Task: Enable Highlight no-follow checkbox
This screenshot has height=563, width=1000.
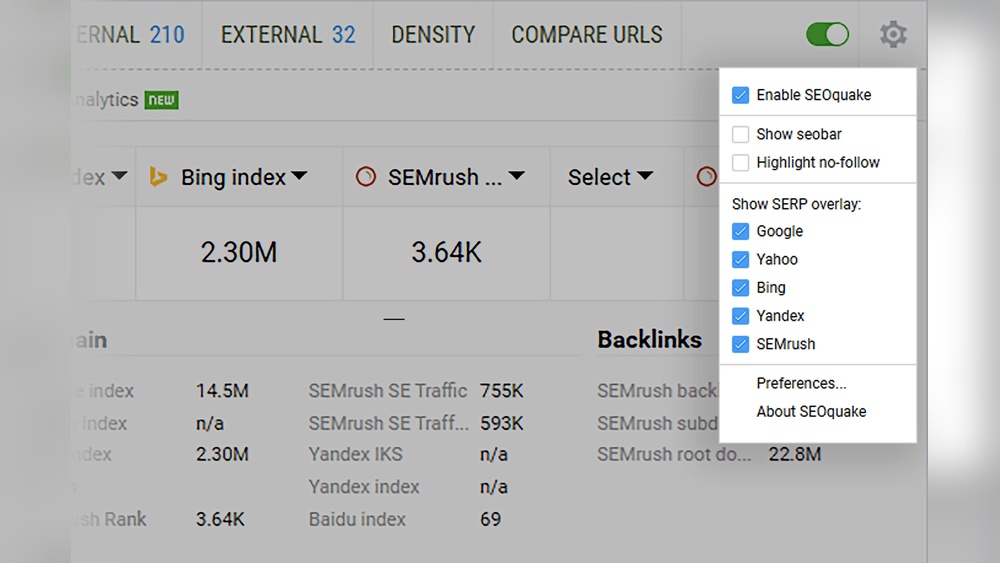Action: coord(740,163)
